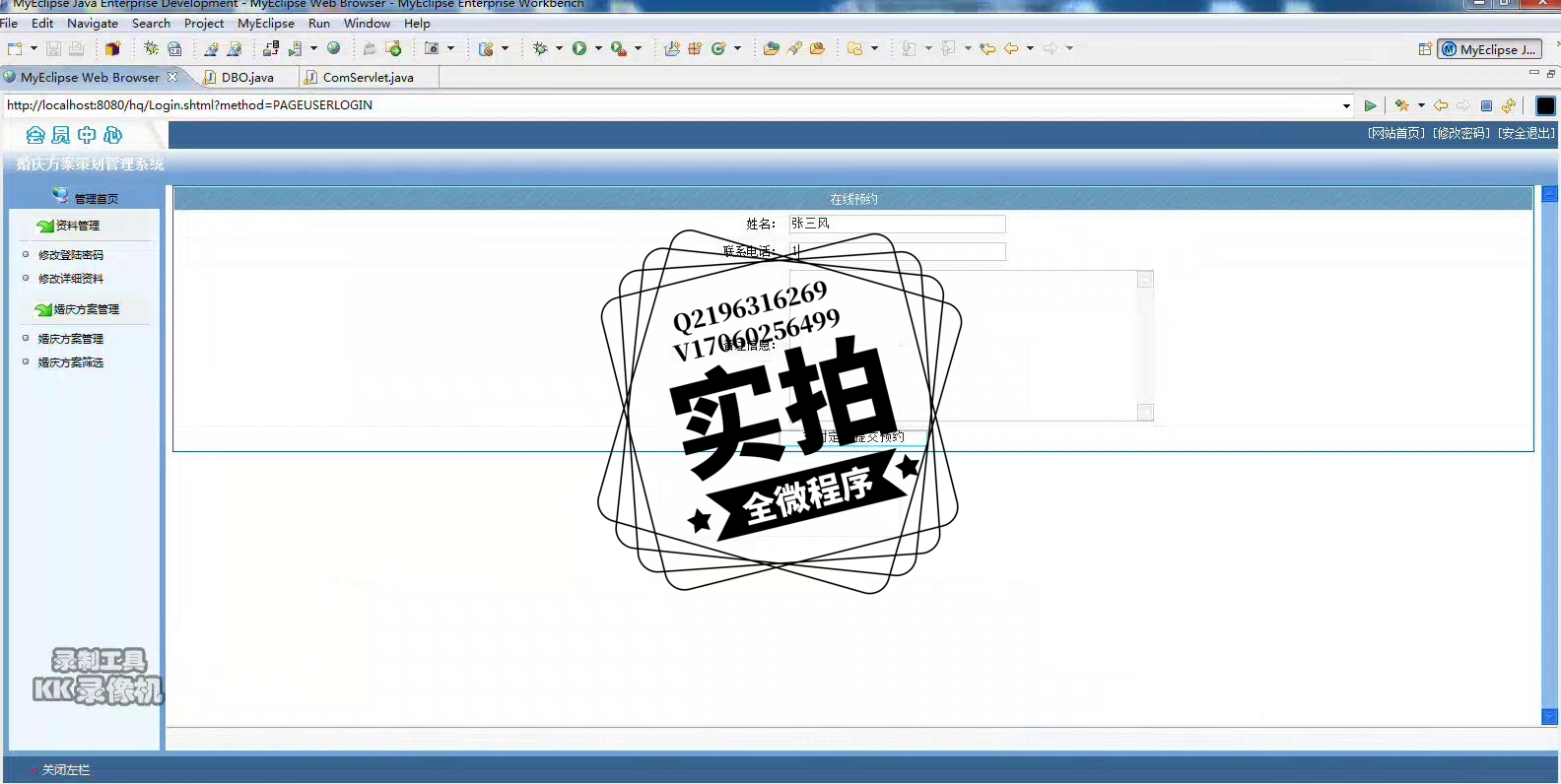
Task: Open the run server dropdown arrow
Action: click(313, 48)
